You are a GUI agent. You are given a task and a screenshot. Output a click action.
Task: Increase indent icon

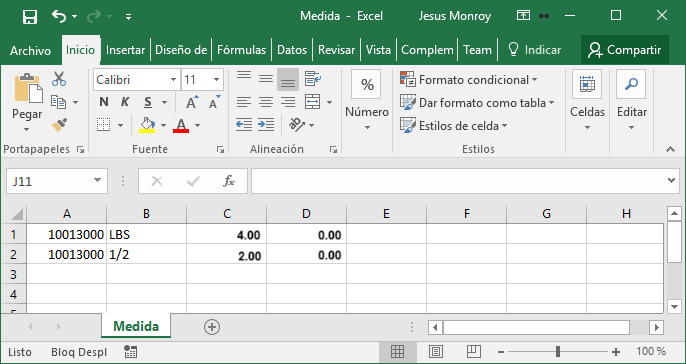pos(266,125)
